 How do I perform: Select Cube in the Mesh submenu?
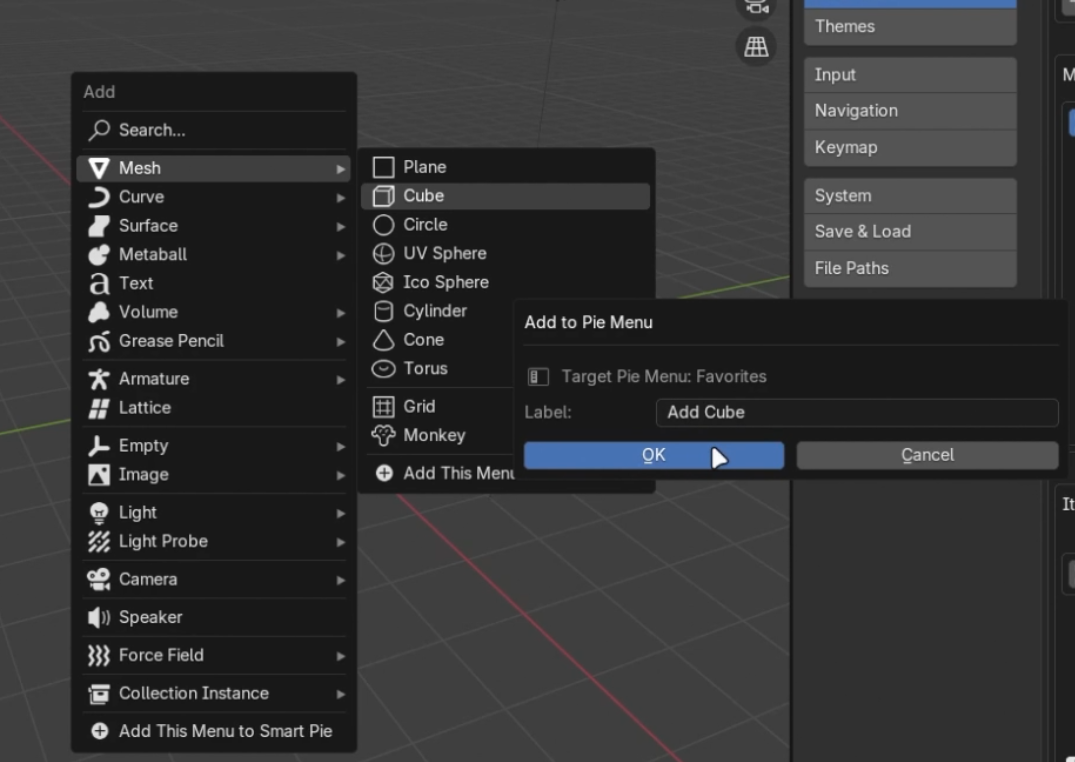click(x=505, y=196)
